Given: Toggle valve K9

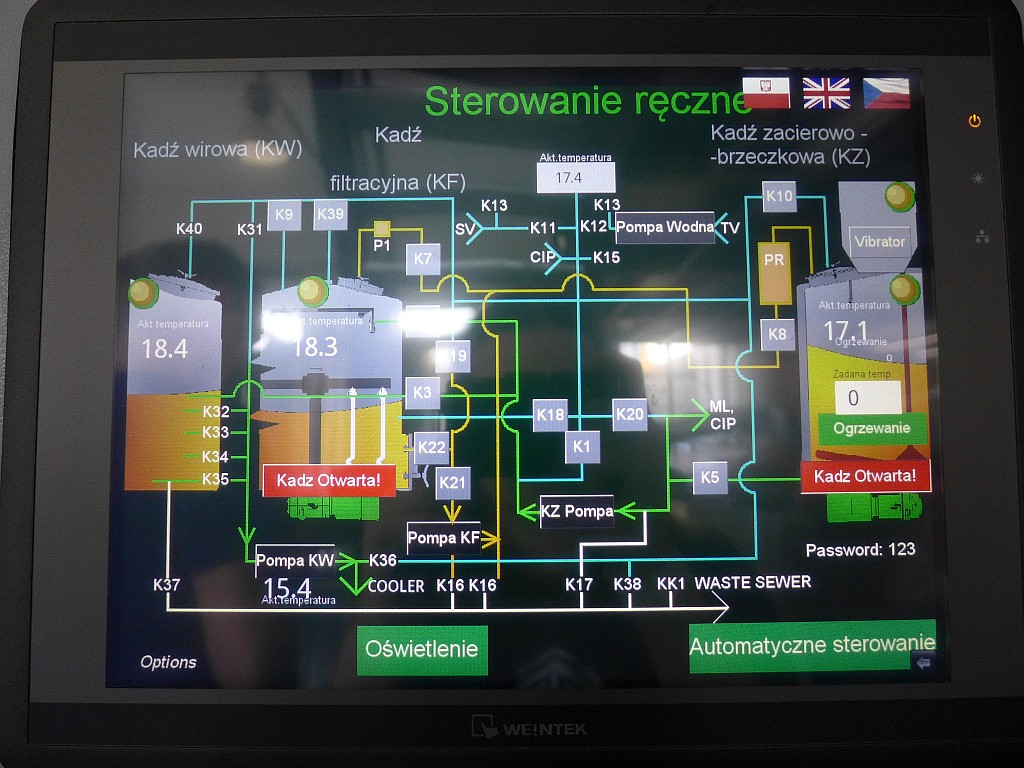Looking at the screenshot, I should pyautogui.click(x=284, y=215).
